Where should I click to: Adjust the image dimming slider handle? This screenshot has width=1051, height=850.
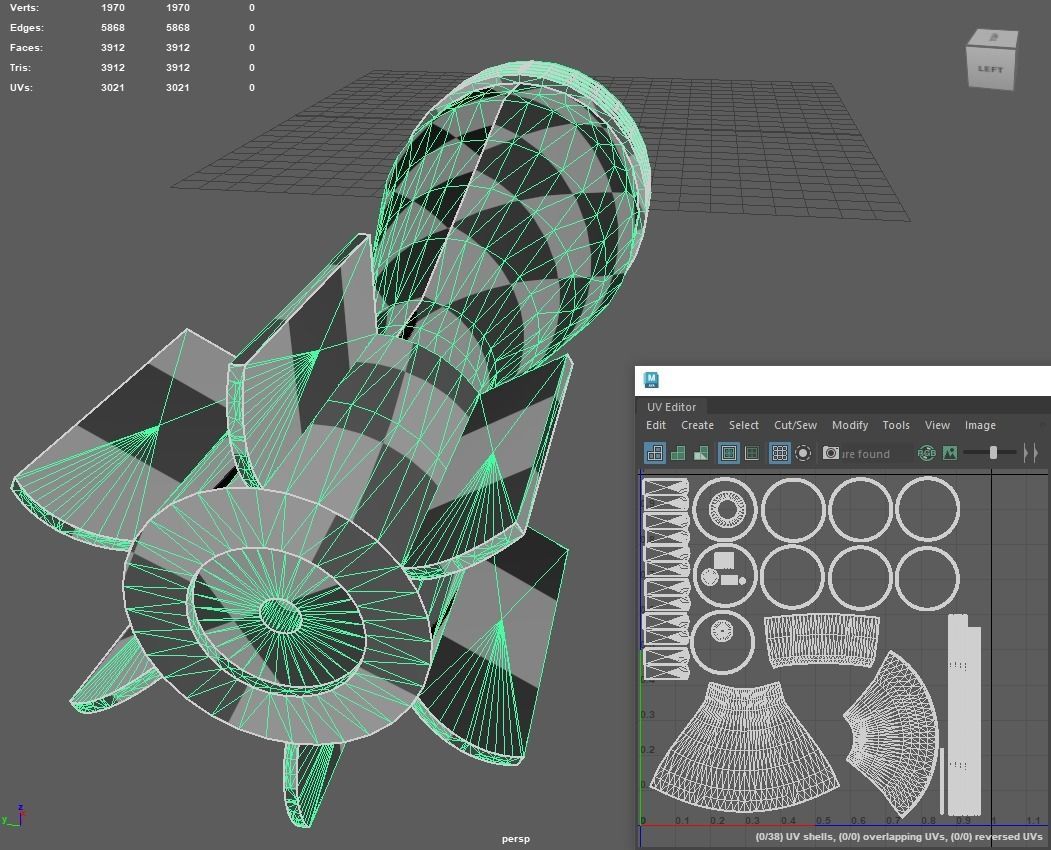993,453
